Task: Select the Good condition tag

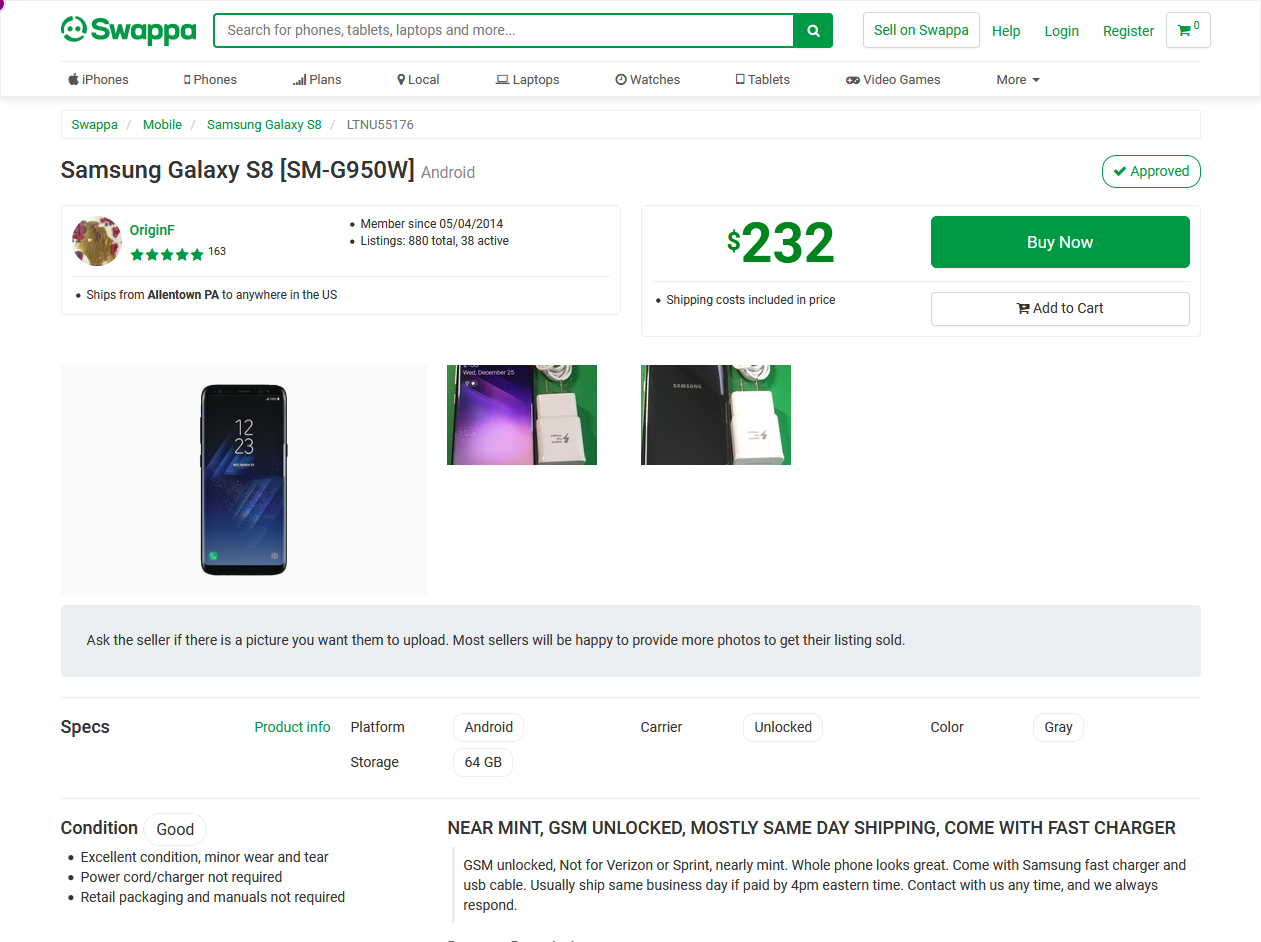Action: click(x=174, y=829)
